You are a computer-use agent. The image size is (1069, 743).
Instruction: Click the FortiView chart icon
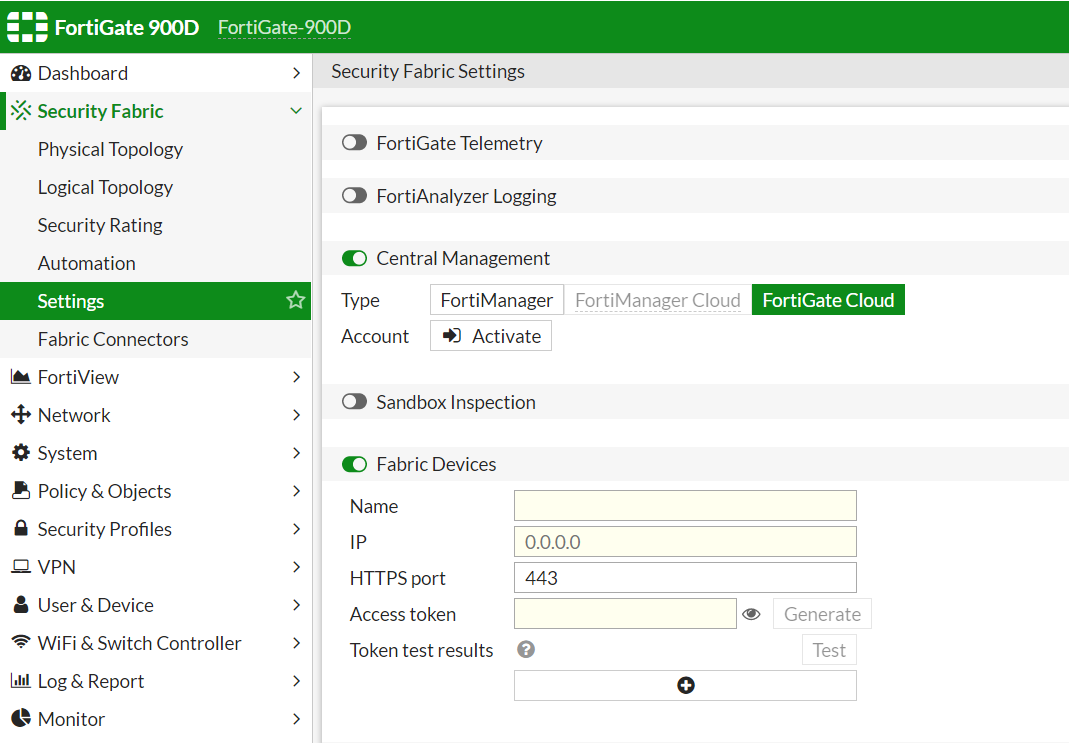20,377
